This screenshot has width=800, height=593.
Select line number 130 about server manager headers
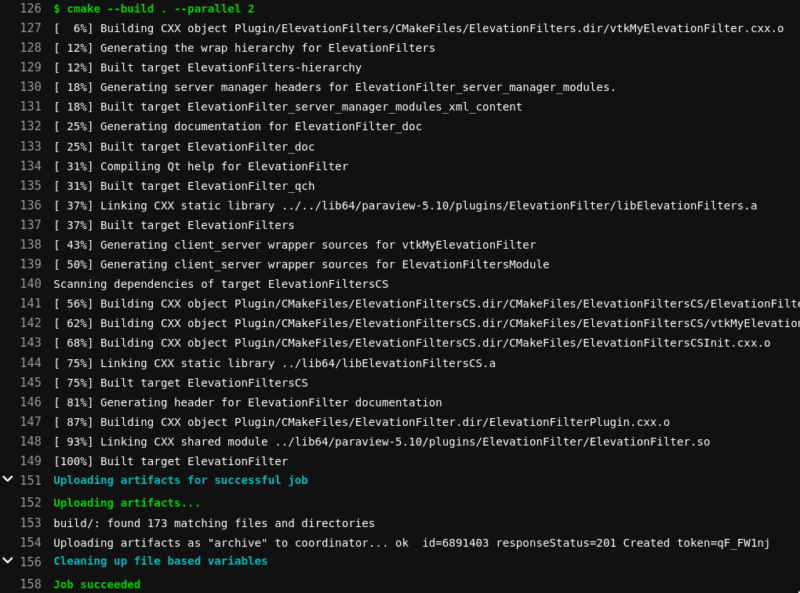coord(31,87)
